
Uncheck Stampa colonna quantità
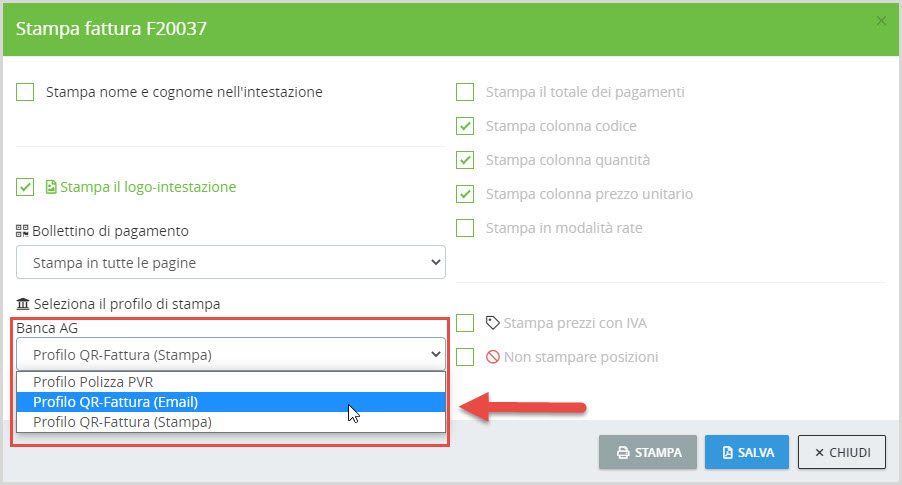click(x=465, y=160)
